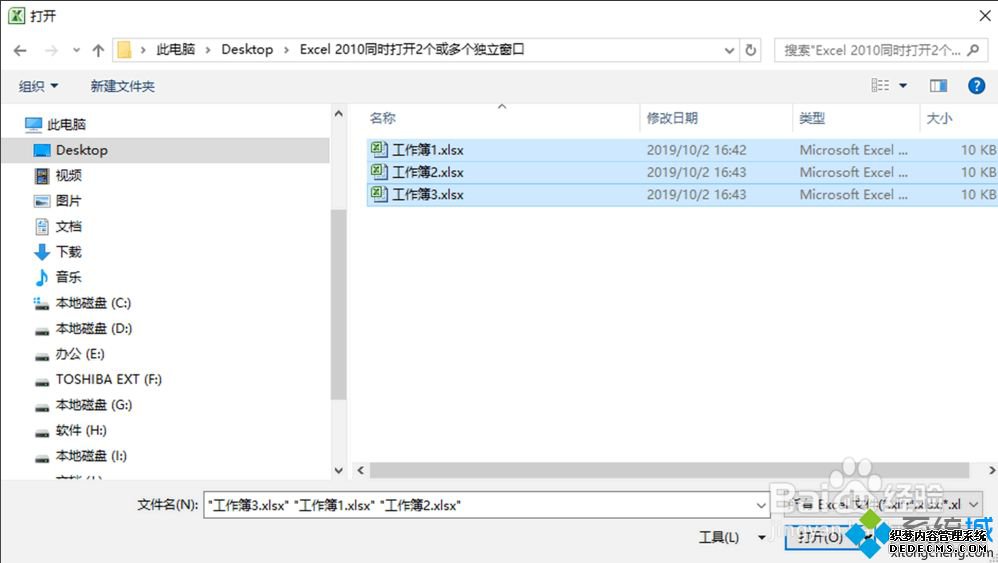Image resolution: width=998 pixels, height=563 pixels.
Task: Click Excel icon of 工作簿1.xlsx
Action: click(379, 149)
